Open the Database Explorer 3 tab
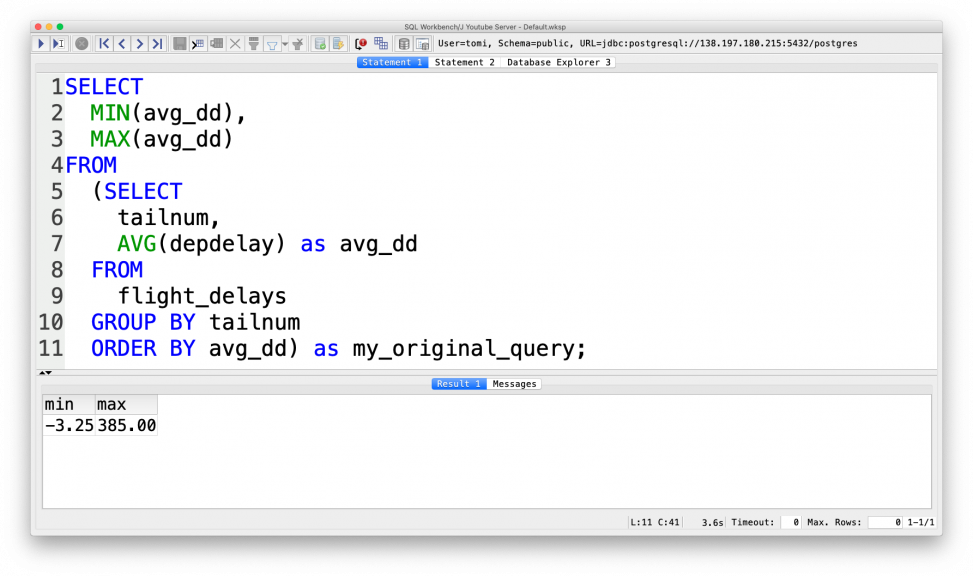This screenshot has height=576, width=973. (x=558, y=61)
